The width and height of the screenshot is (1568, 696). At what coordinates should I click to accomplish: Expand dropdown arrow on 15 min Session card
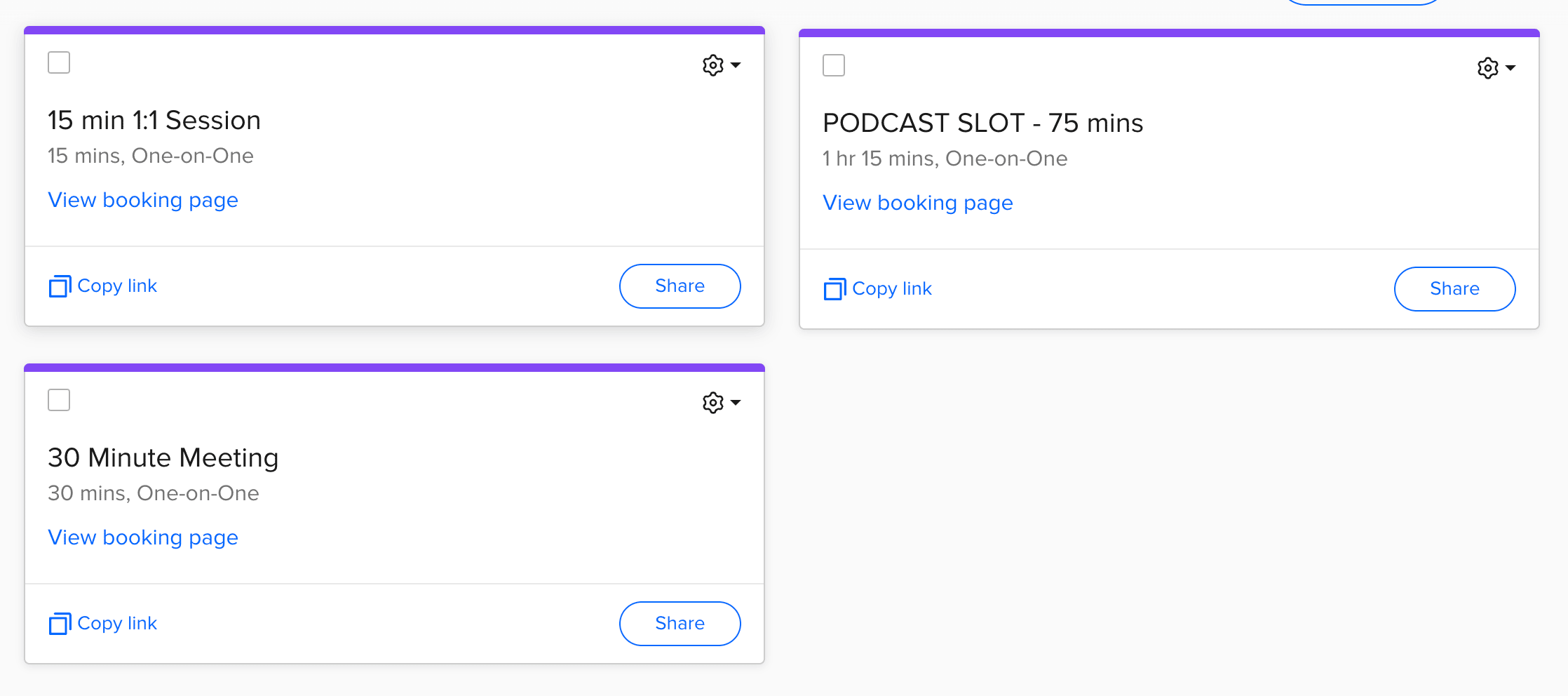click(736, 65)
